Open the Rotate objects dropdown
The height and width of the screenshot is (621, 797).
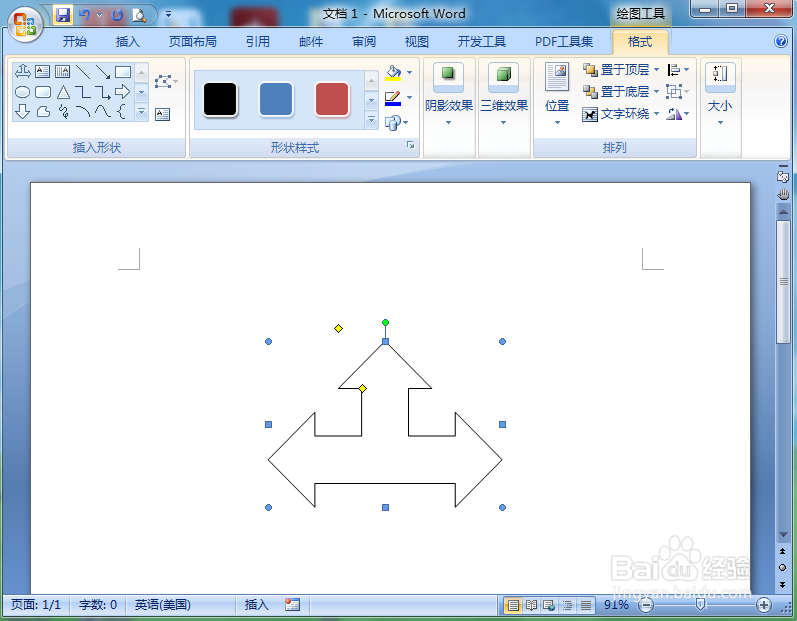point(679,114)
